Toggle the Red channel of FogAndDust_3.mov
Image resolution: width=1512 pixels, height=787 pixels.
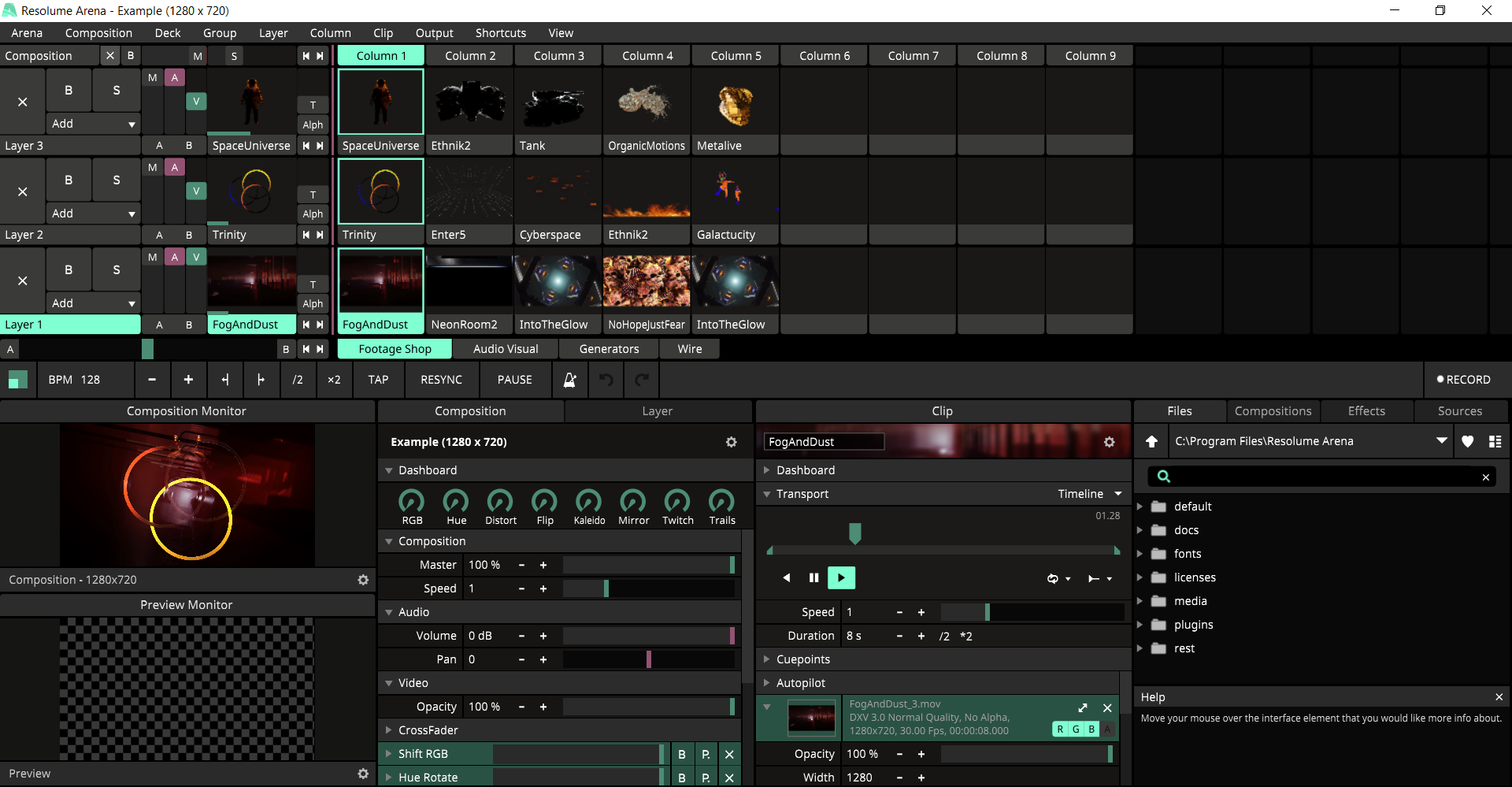[1060, 729]
